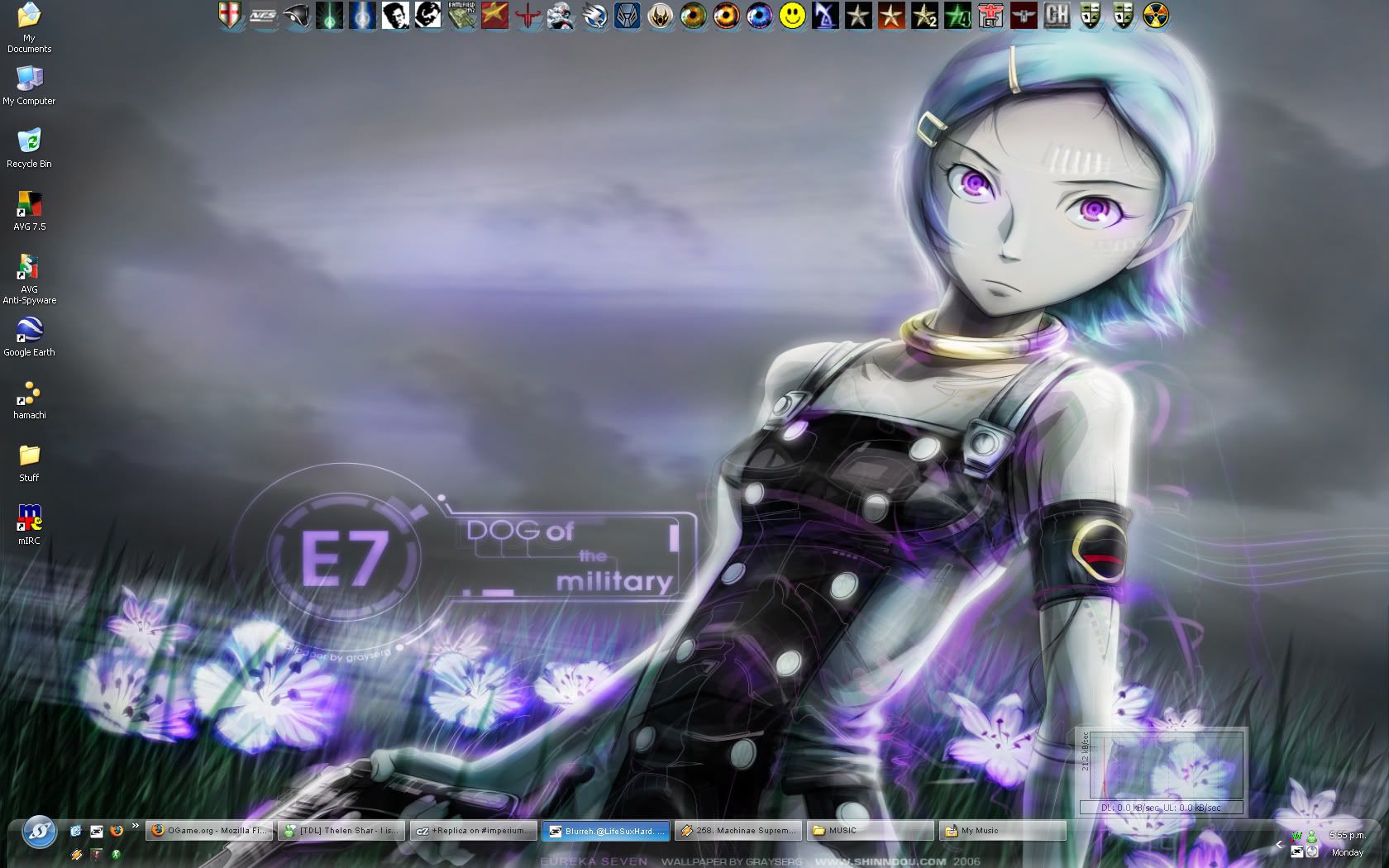Image resolution: width=1389 pixels, height=868 pixels.
Task: Launch the green lightsaber game icon
Action: point(329,16)
